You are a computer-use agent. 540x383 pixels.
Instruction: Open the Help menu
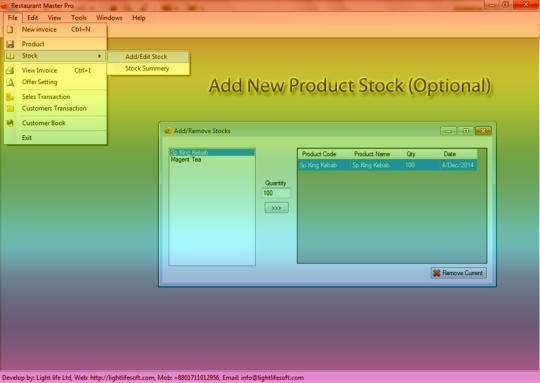[x=139, y=18]
